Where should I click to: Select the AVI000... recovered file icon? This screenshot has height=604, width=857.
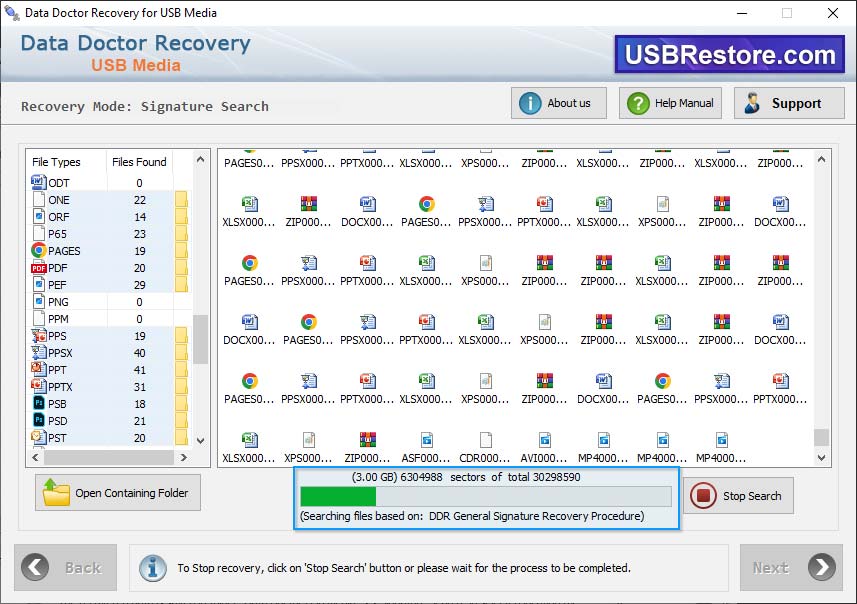[x=544, y=440]
